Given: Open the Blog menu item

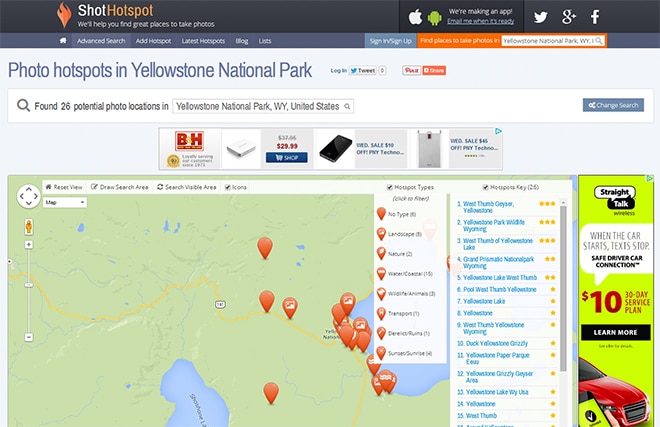Looking at the screenshot, I should [242, 41].
